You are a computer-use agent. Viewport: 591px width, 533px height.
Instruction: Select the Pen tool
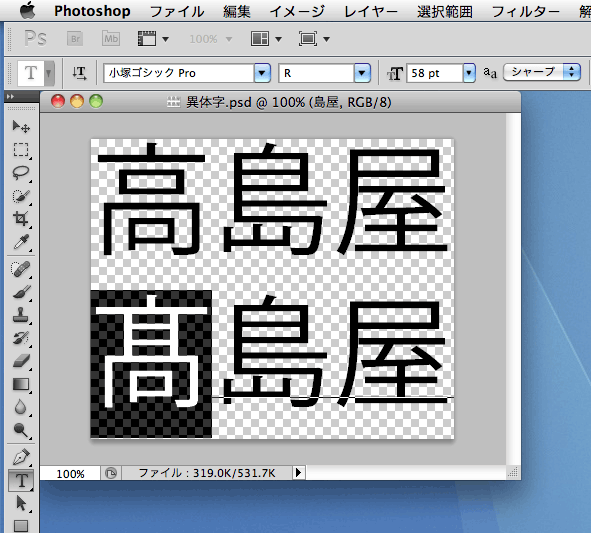[21, 457]
